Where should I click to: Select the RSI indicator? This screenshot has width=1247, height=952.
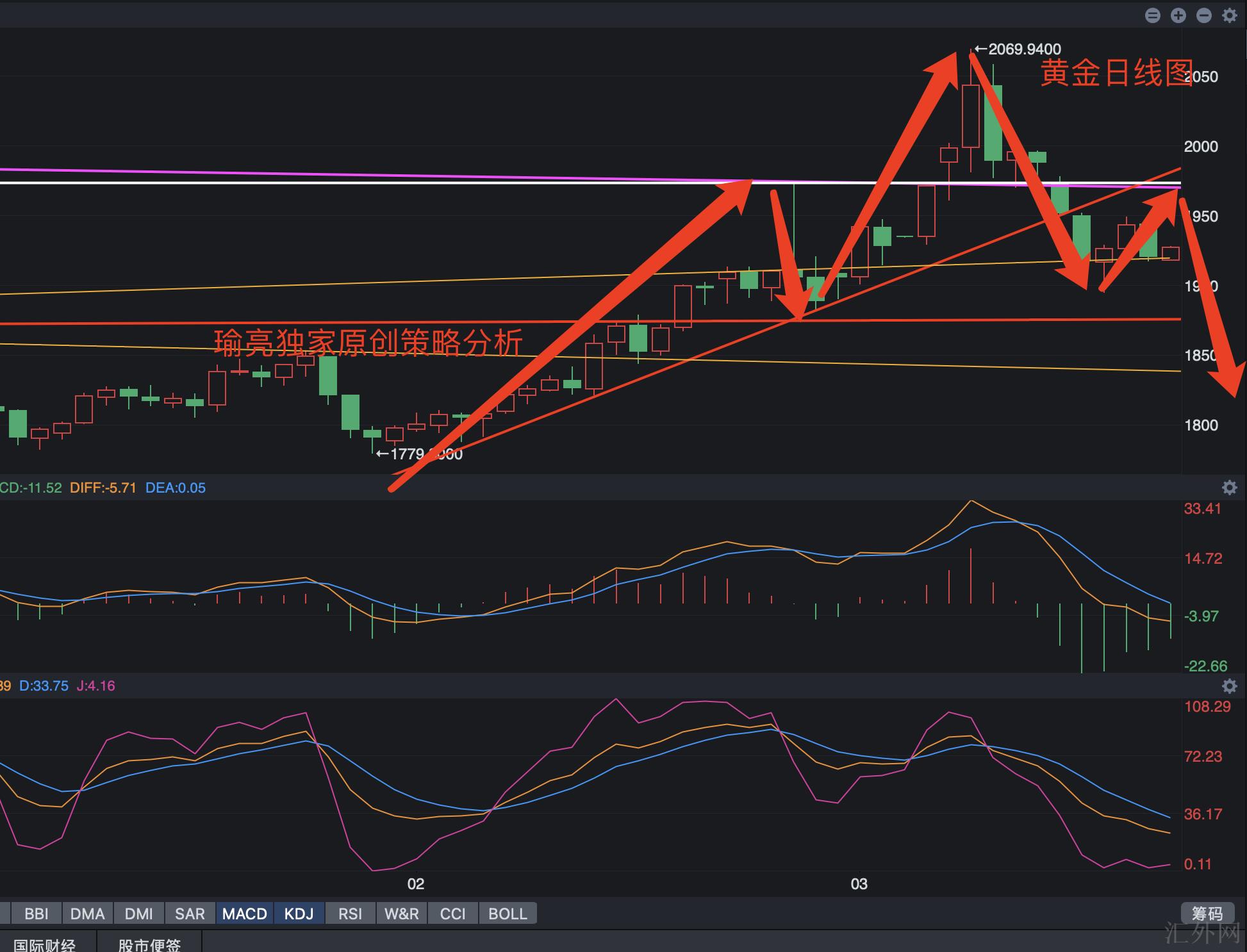pos(350,914)
